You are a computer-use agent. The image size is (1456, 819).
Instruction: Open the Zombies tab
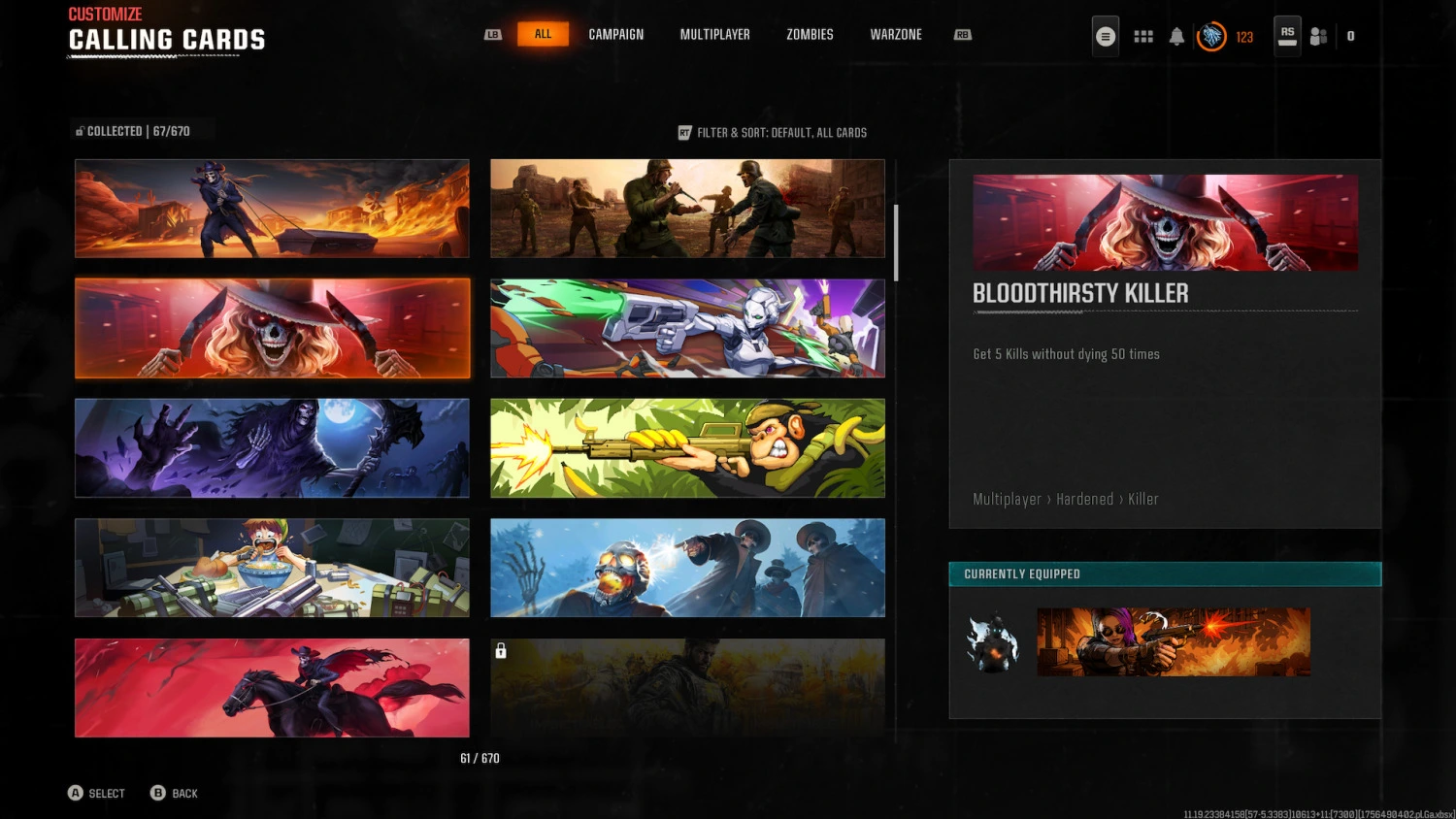pos(810,35)
